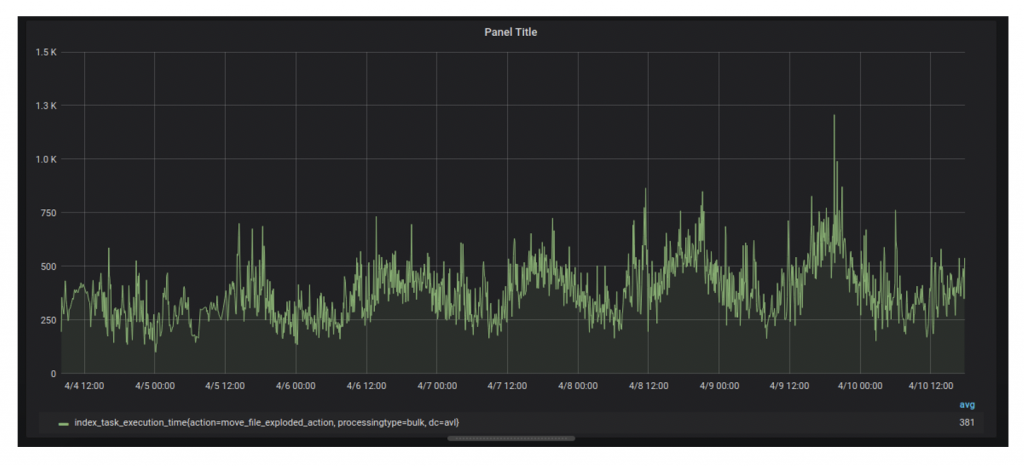Click the 4/6 12:00 x-axis label

(x=367, y=386)
